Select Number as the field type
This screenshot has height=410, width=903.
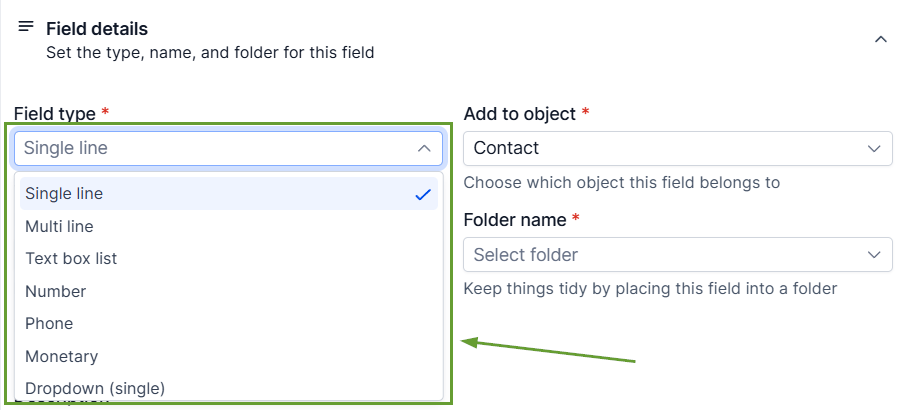(x=56, y=291)
